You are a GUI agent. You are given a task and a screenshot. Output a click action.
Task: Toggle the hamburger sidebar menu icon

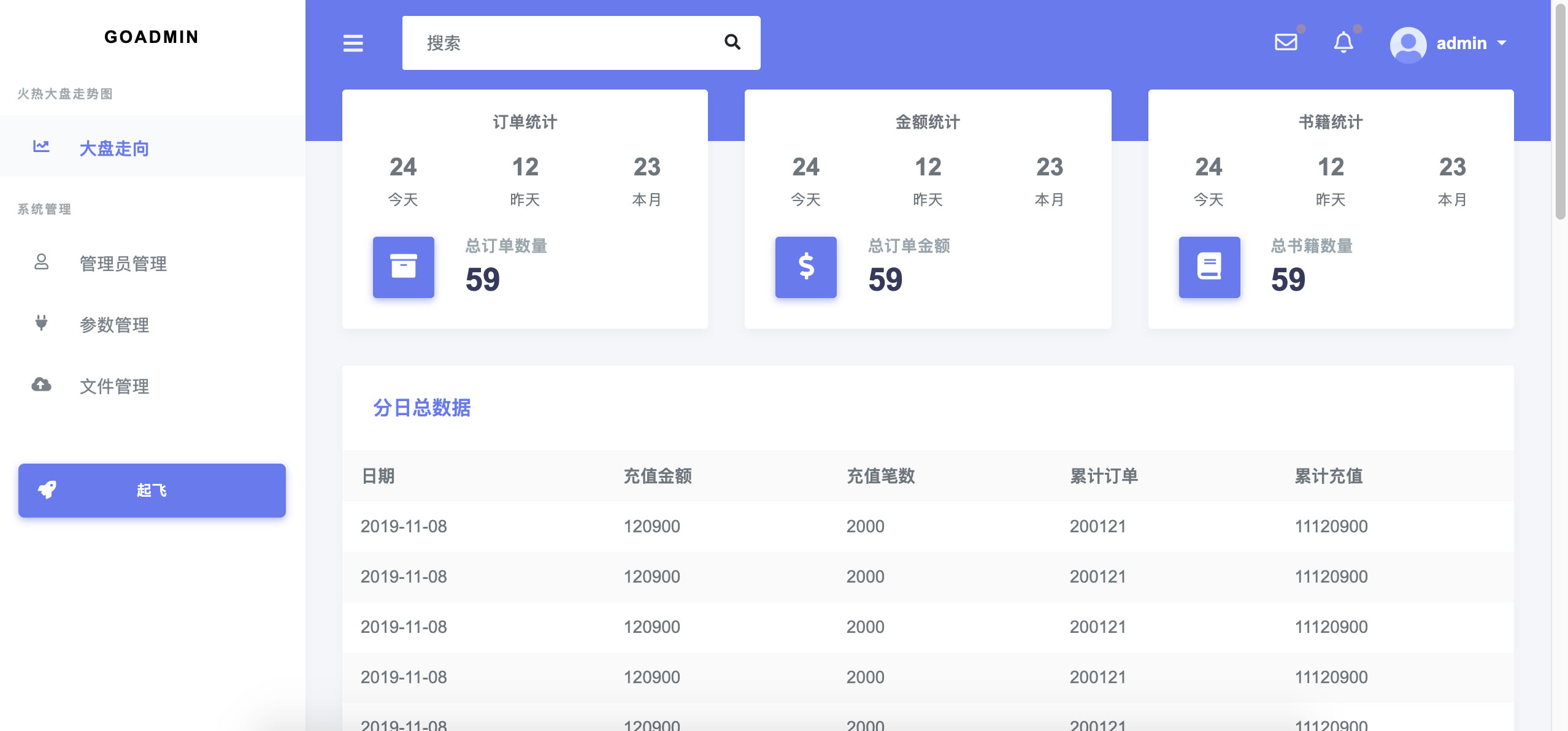pyautogui.click(x=353, y=43)
